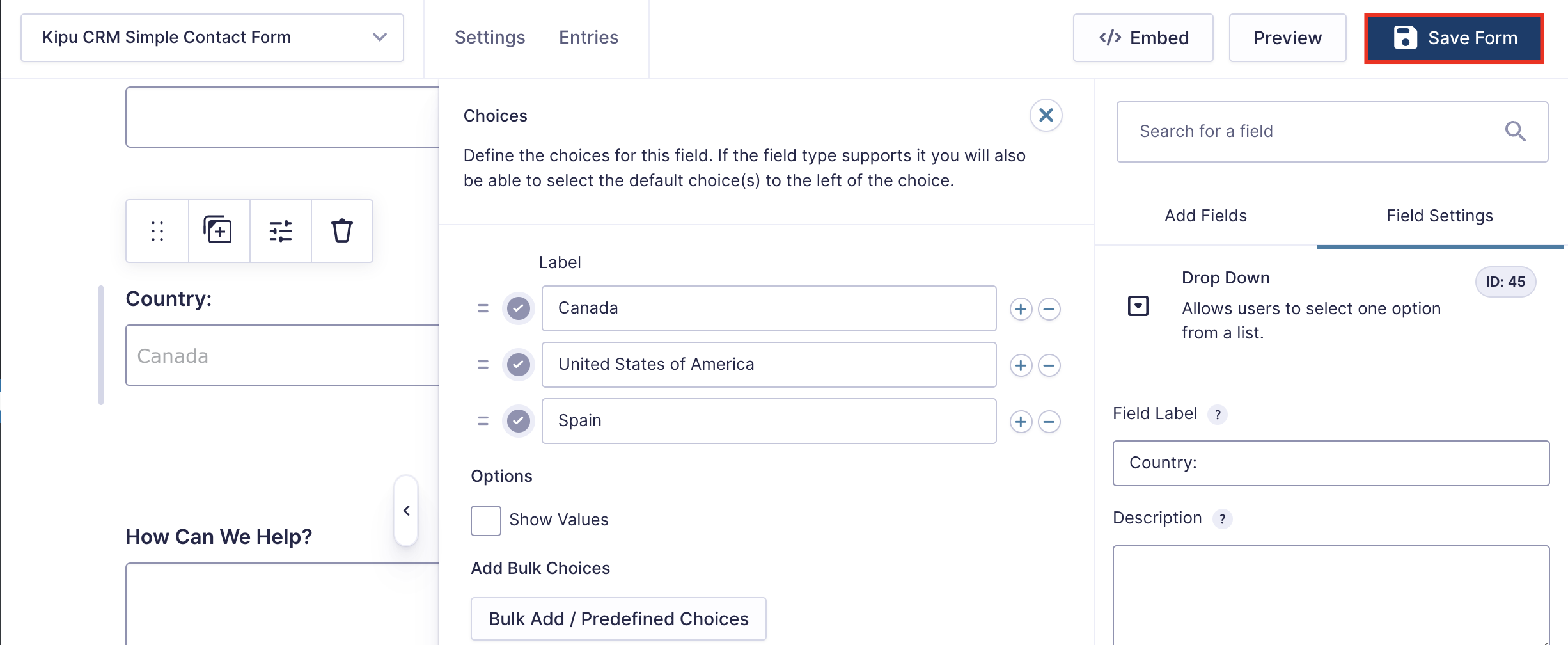Image resolution: width=1568 pixels, height=645 pixels.
Task: Click Field Label help question mark
Action: pyautogui.click(x=1218, y=415)
